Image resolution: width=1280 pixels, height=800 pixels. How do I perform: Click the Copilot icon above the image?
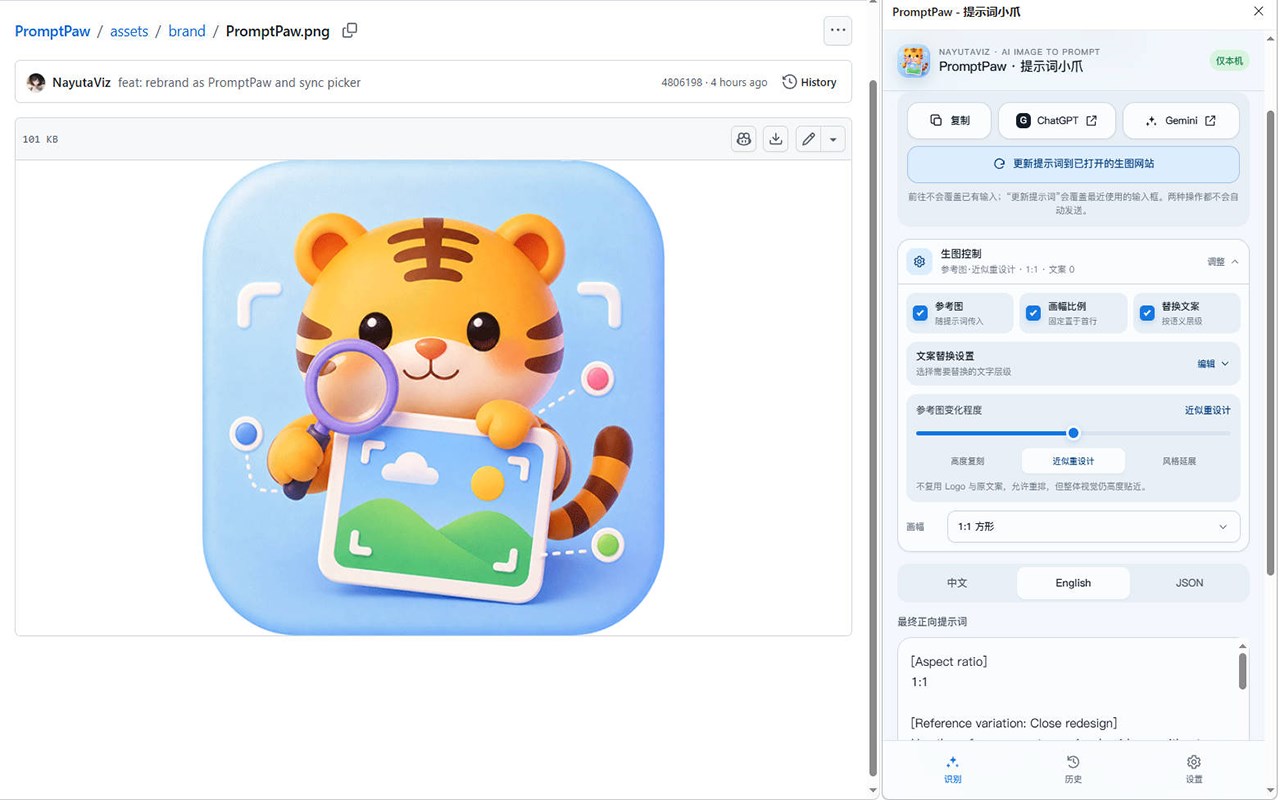coord(744,139)
